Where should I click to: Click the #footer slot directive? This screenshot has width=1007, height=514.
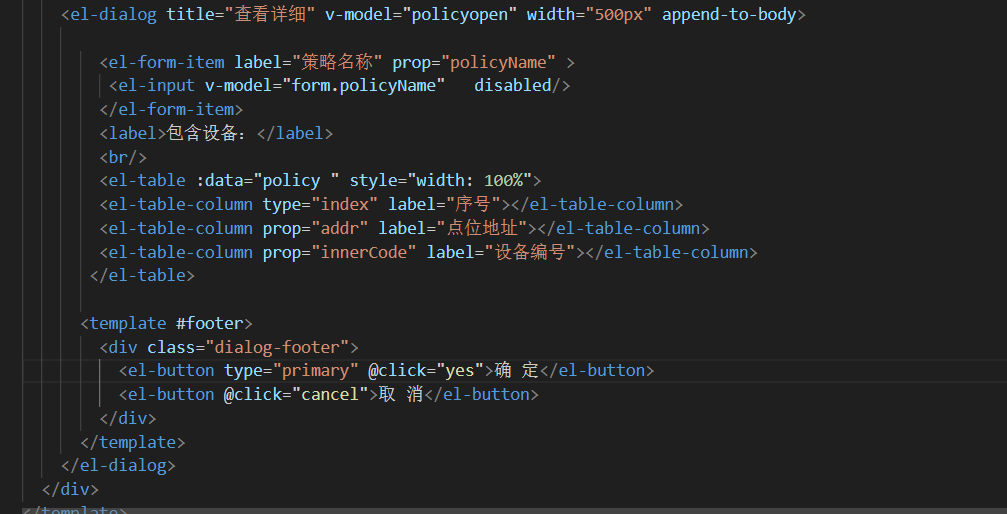click(x=210, y=323)
